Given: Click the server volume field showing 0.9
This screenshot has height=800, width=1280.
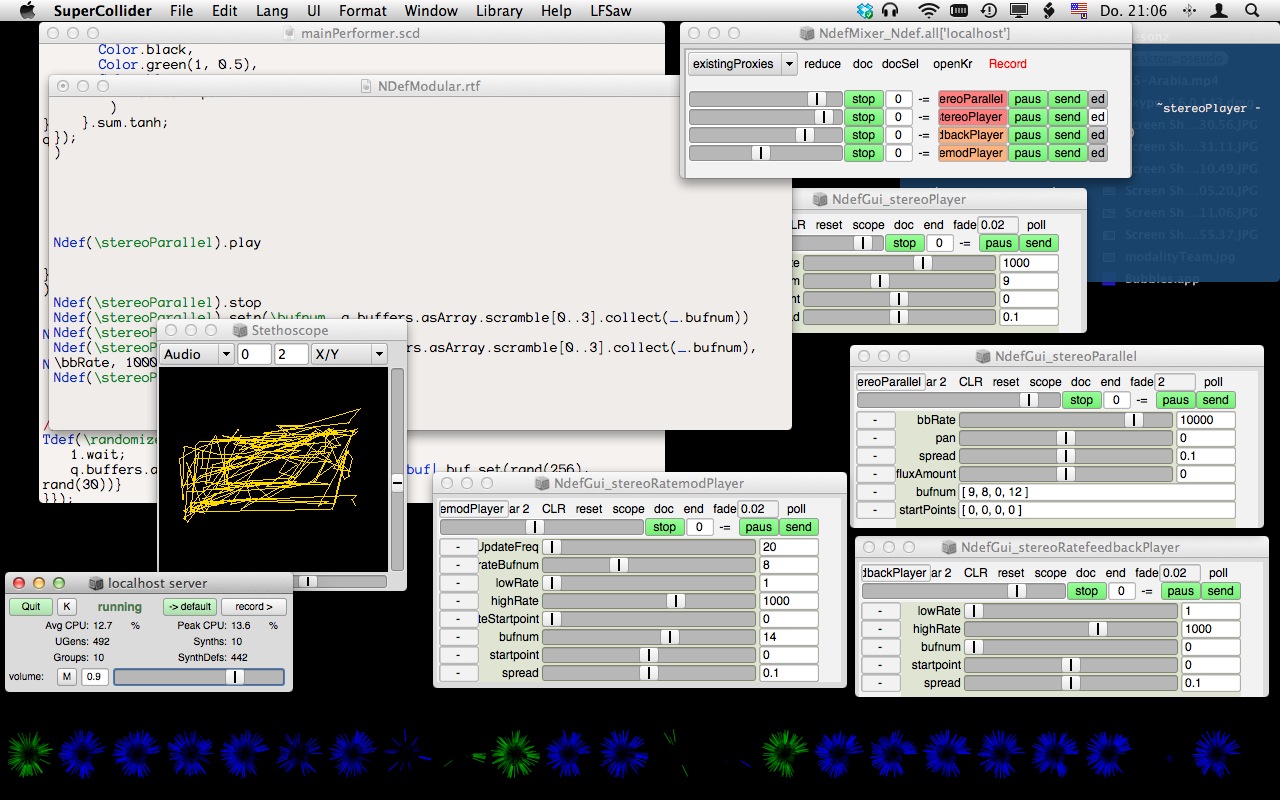Looking at the screenshot, I should (x=95, y=677).
